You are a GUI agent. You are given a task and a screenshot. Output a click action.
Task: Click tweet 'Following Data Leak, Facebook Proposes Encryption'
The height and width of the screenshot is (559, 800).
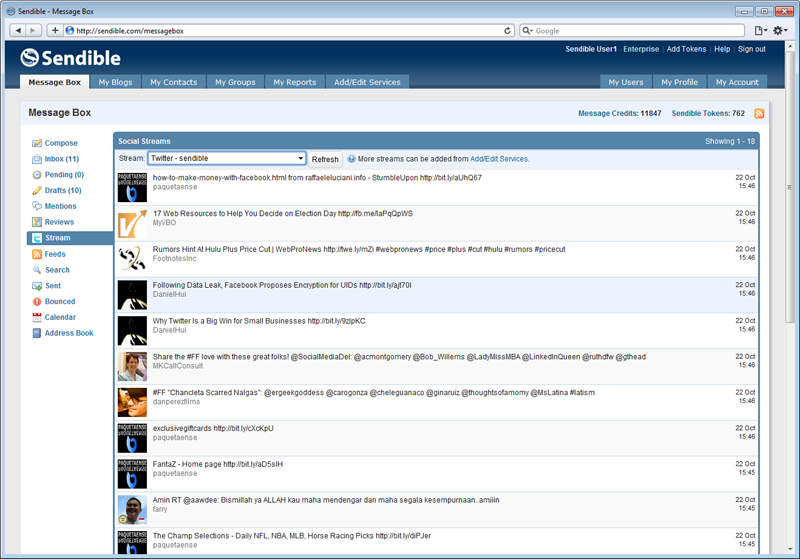[282, 285]
